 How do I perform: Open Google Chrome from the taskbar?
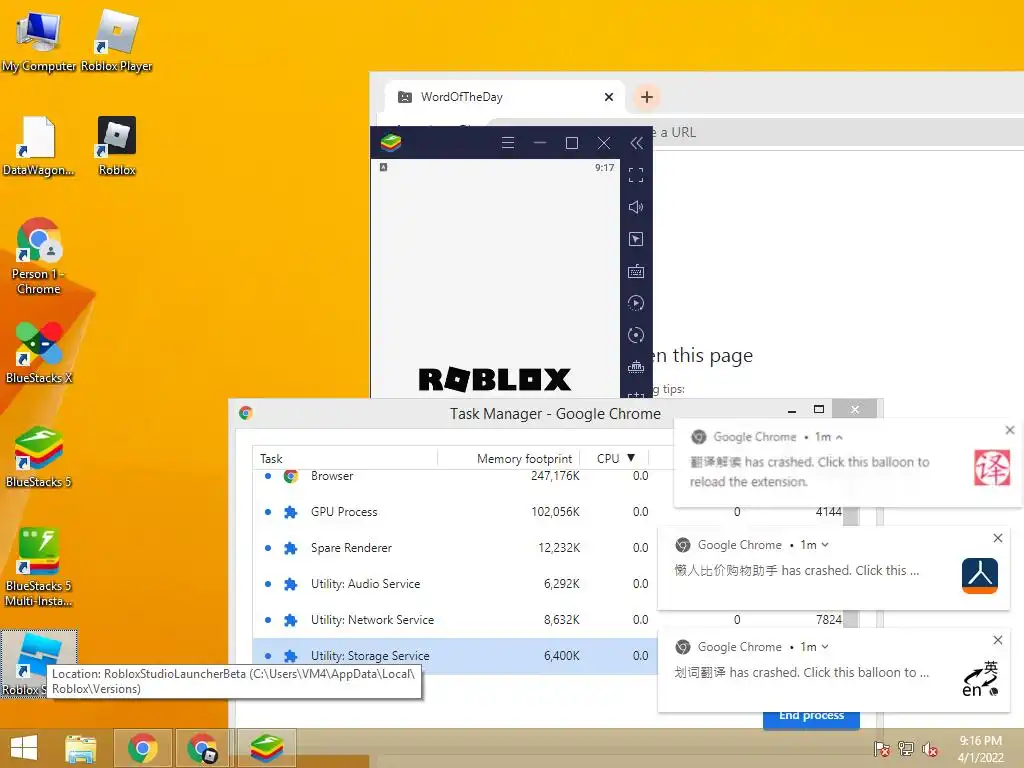[142, 748]
